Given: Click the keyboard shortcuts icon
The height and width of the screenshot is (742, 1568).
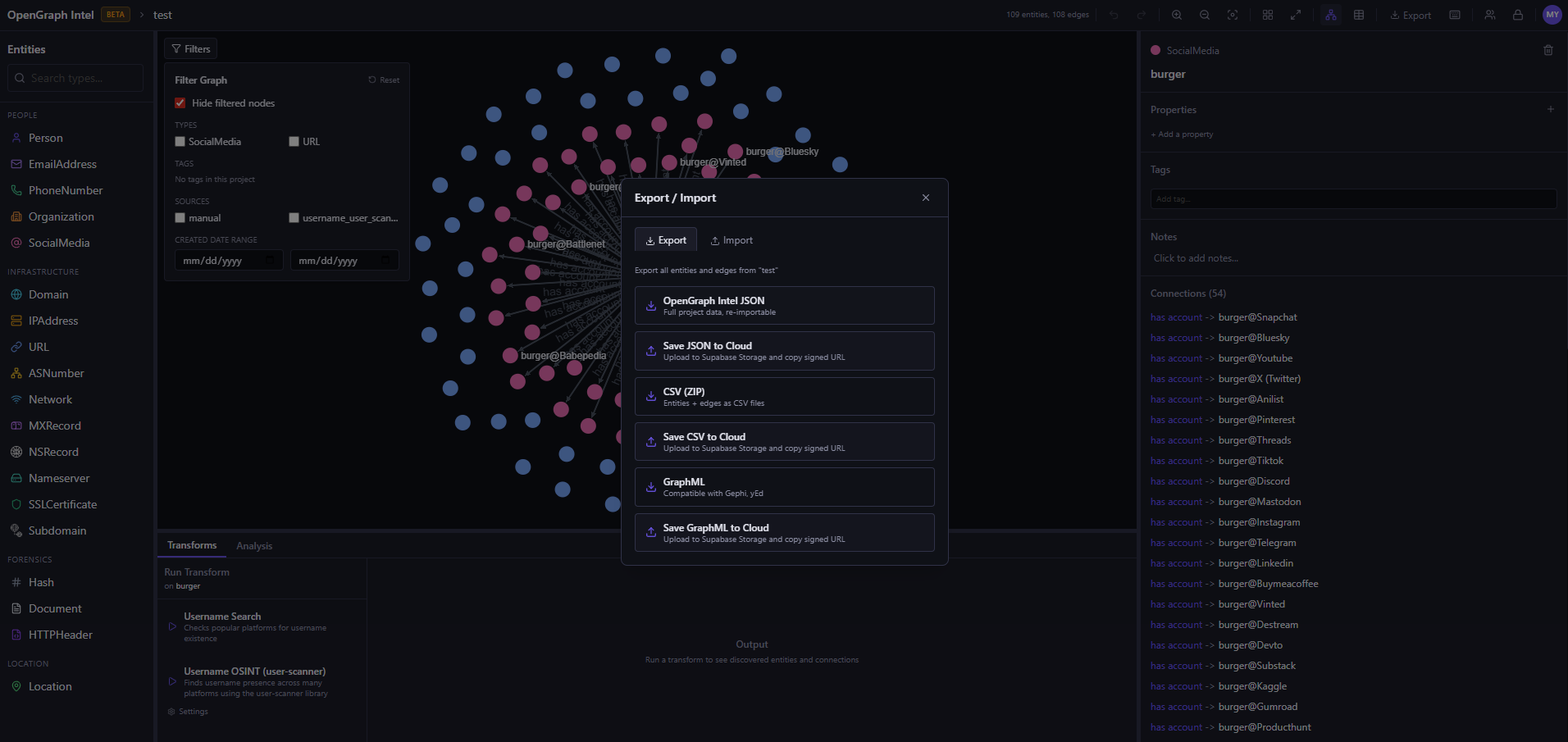Looking at the screenshot, I should coord(1455,15).
